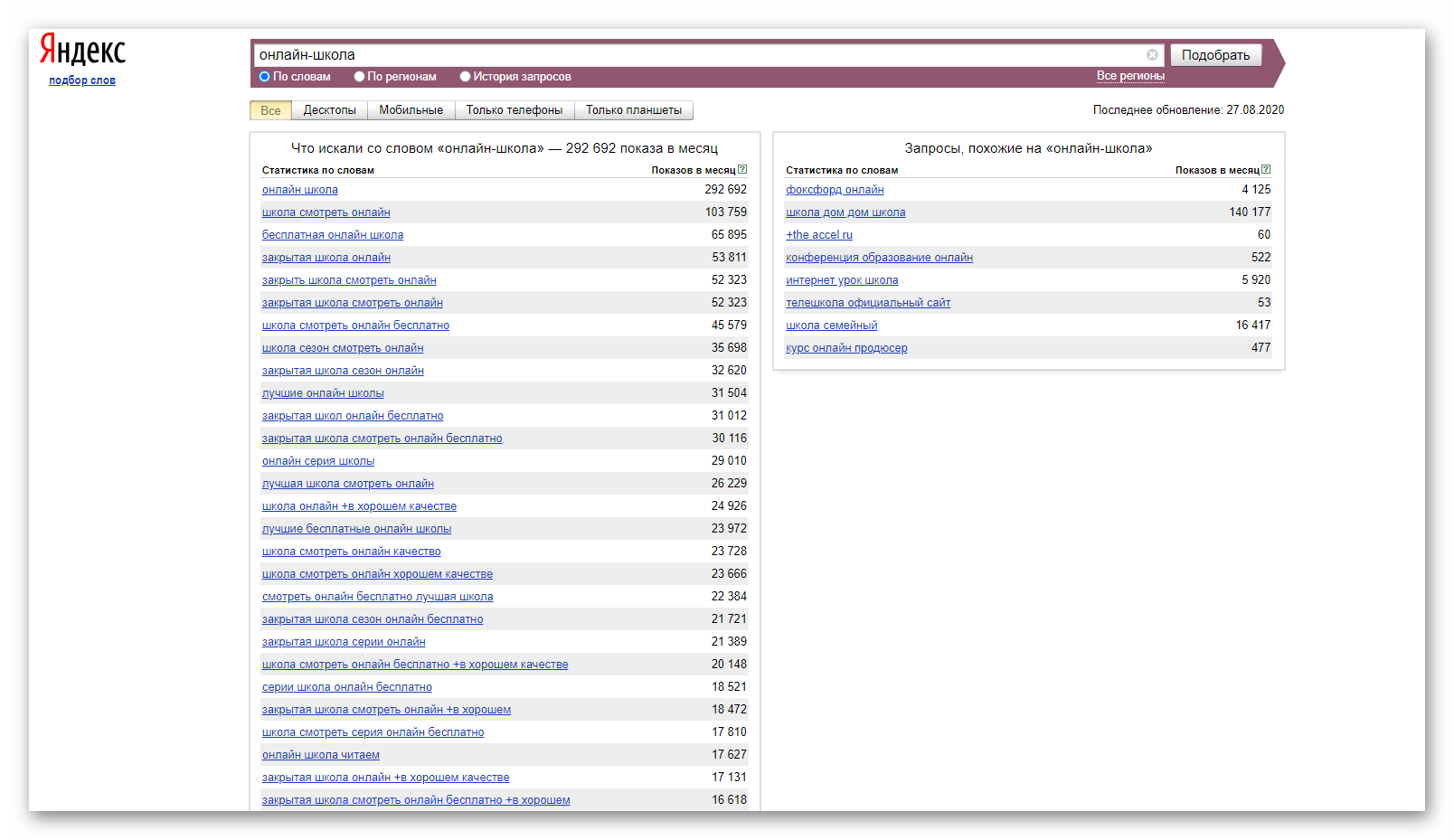Open школа смотреть онлайн бесплатно link
The height and width of the screenshot is (840, 1454).
355,326
